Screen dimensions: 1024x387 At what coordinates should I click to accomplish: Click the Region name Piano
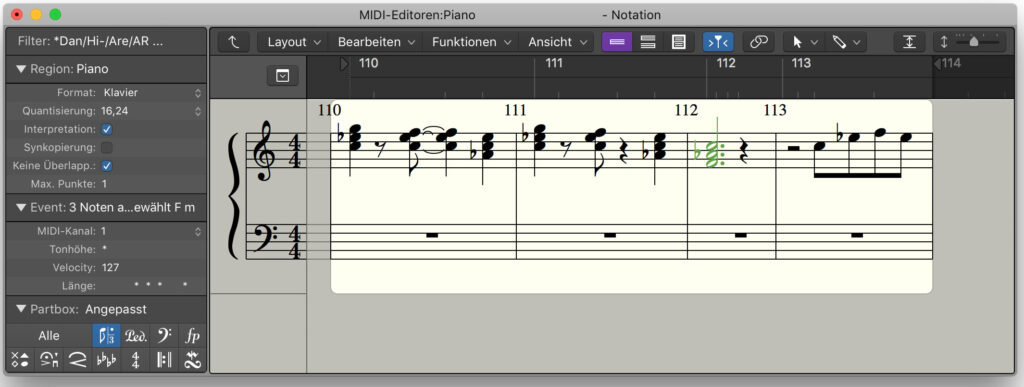coord(92,69)
